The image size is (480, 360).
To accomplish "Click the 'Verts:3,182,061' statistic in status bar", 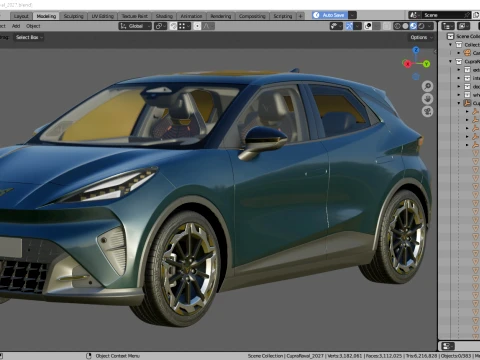I will (x=345, y=356).
